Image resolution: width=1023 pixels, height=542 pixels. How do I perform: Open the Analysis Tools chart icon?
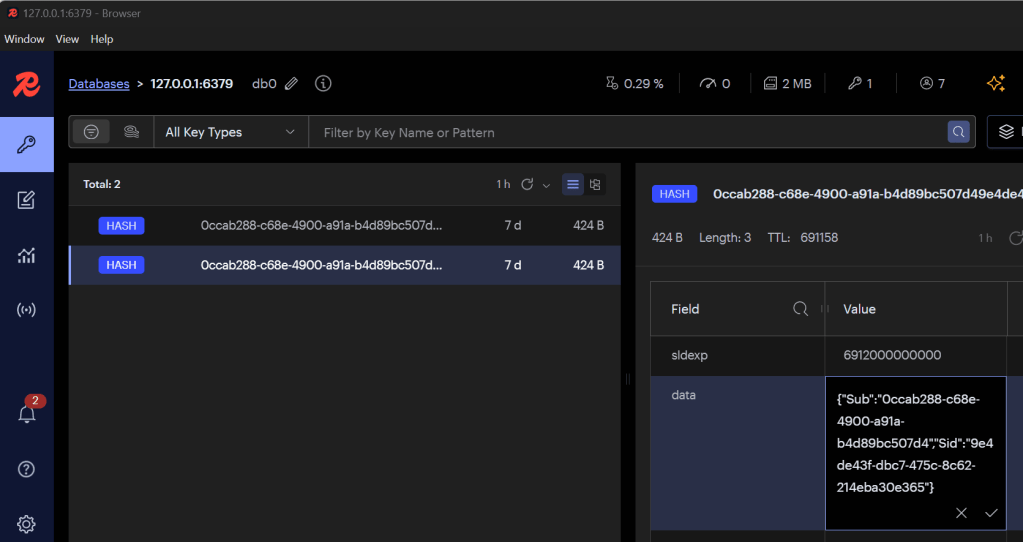(x=27, y=256)
